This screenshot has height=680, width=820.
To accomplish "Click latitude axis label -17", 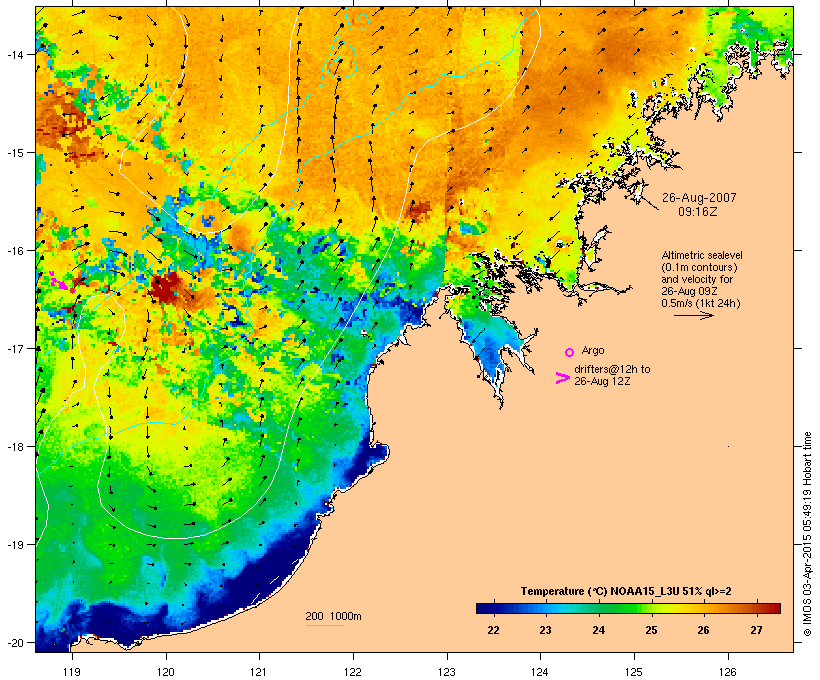I will coord(14,348).
